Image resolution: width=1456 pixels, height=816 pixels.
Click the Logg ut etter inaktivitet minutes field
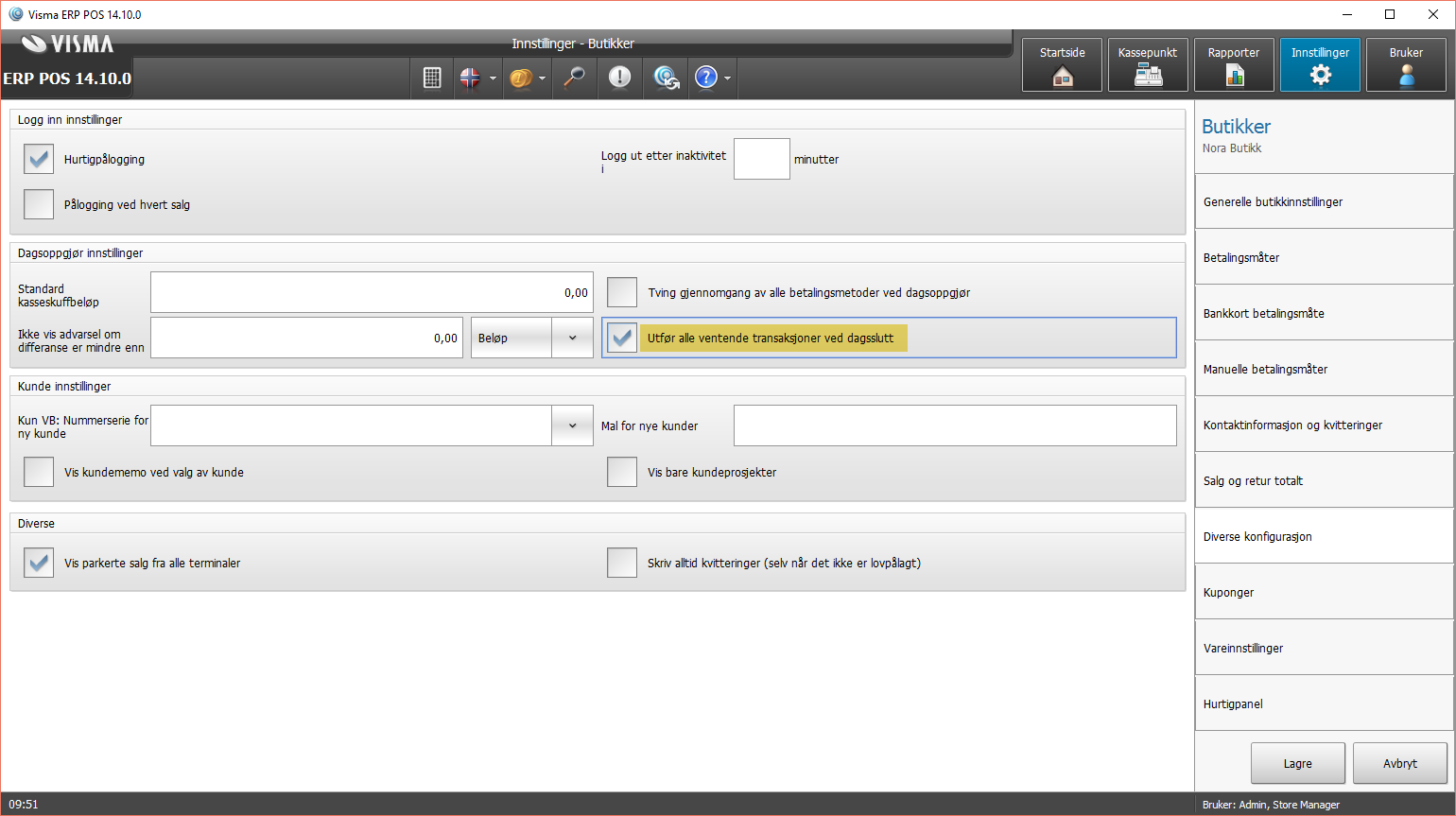(762, 159)
